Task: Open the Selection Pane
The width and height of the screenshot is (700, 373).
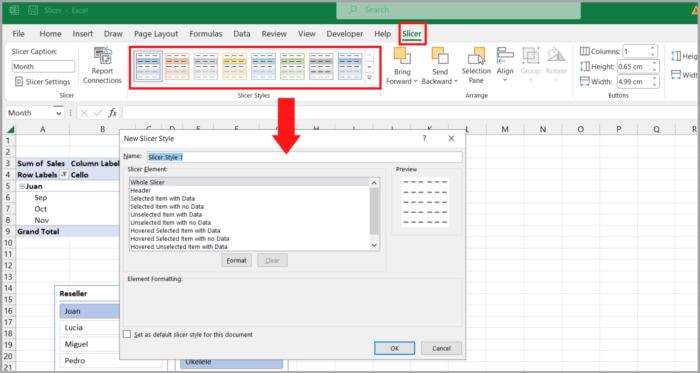Action: (x=476, y=66)
